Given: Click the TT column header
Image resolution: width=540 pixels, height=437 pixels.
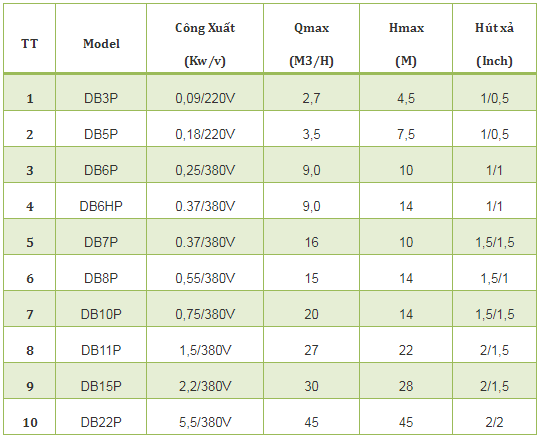Looking at the screenshot, I should (x=29, y=44).
